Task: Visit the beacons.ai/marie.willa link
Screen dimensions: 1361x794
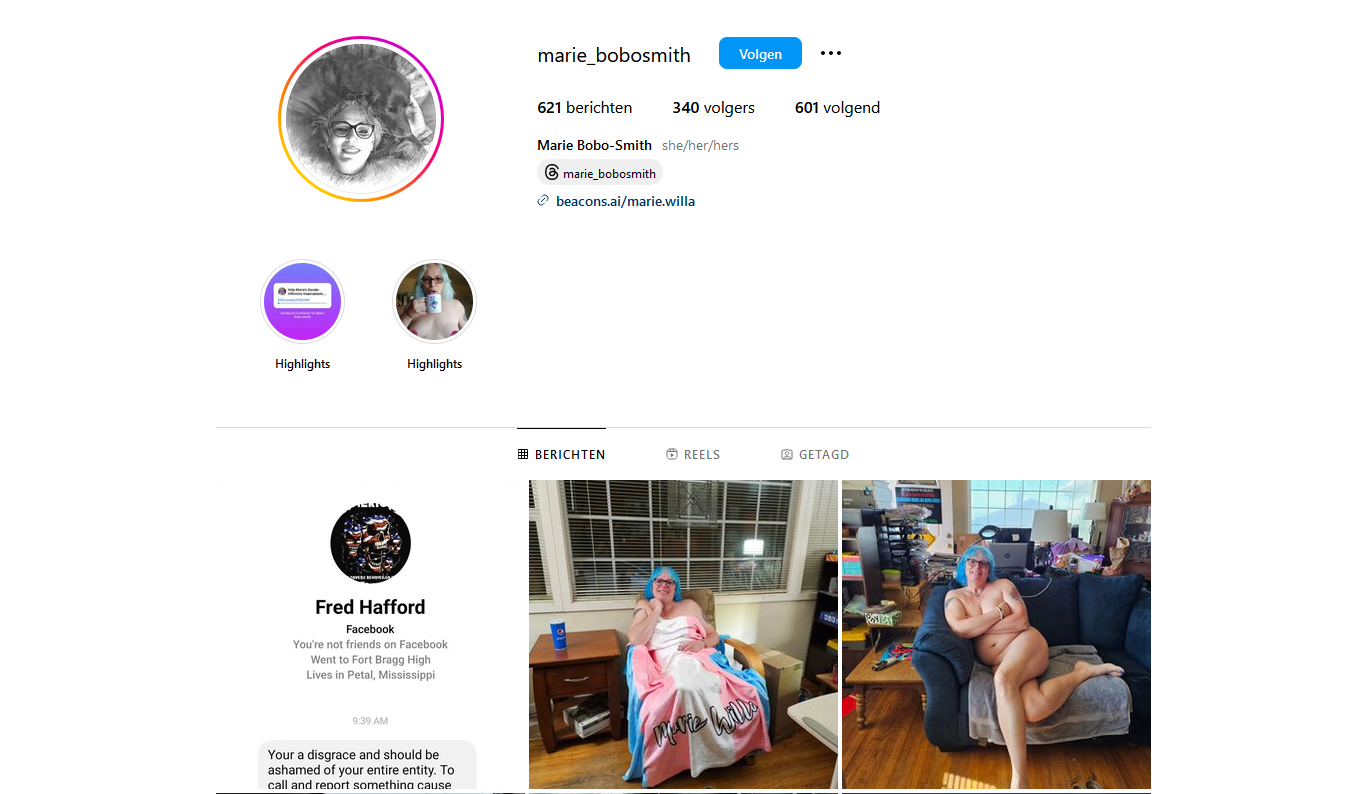Action: (625, 201)
